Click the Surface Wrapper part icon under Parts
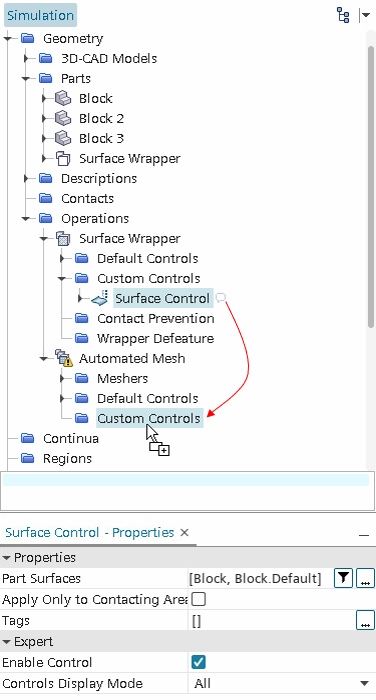376x700 pixels. (63, 158)
